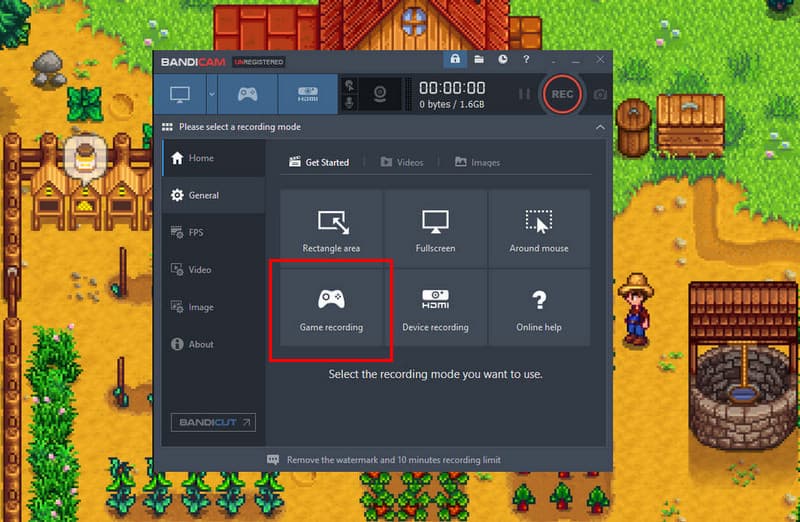Collapse the recording mode panel chevron
Viewport: 800px width, 522px height.
(x=600, y=127)
